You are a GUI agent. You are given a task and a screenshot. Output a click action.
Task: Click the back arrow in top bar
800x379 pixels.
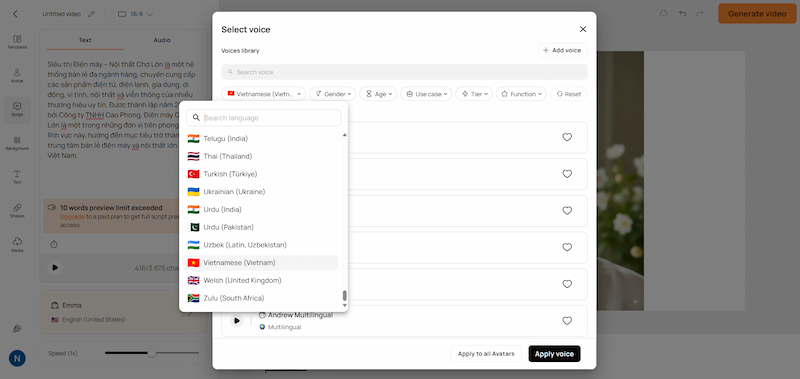pos(15,14)
